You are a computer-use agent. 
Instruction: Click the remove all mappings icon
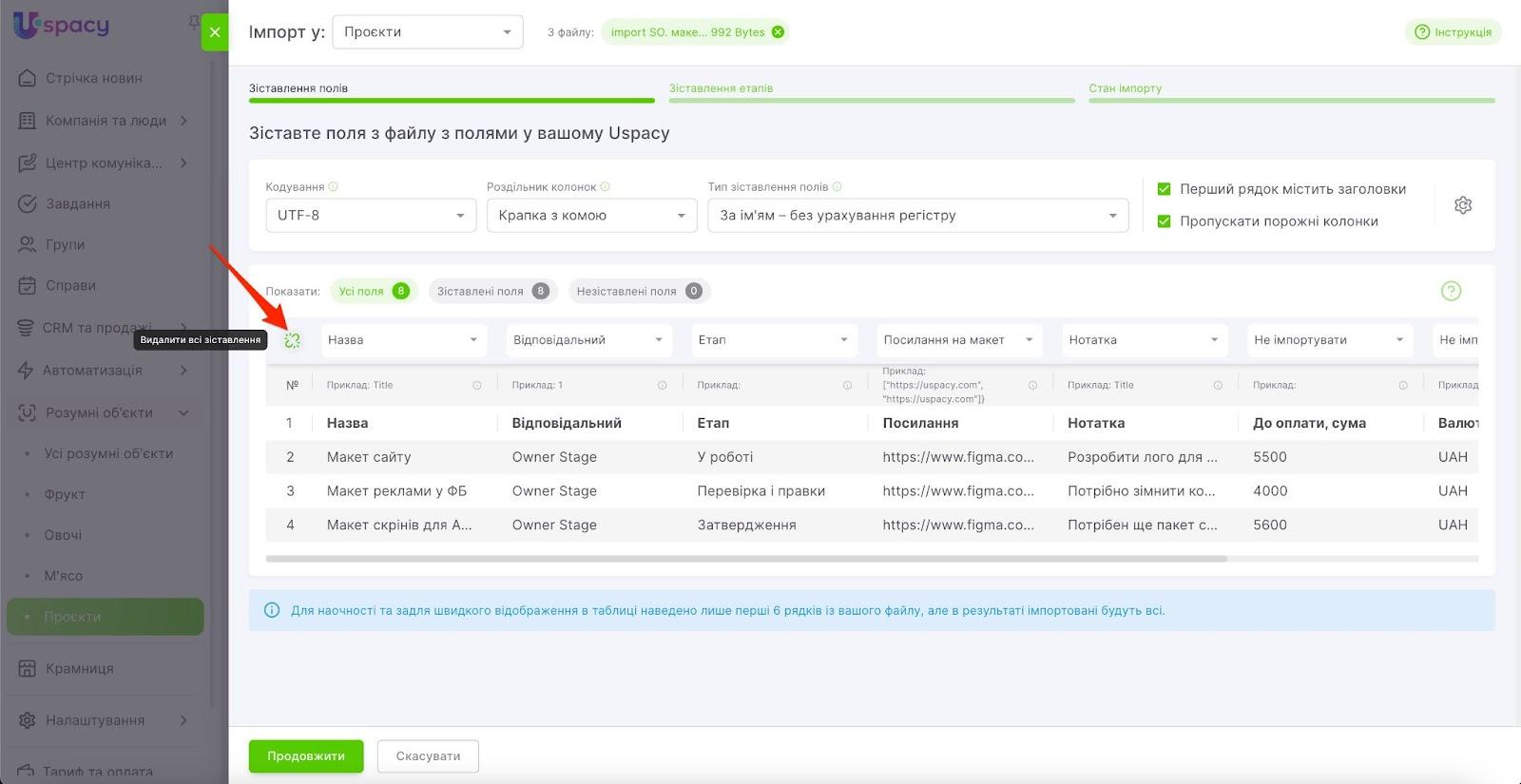click(x=292, y=340)
